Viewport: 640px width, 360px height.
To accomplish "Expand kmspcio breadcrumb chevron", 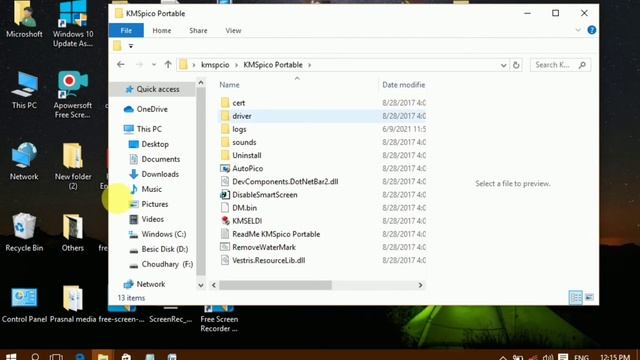I will [x=236, y=65].
